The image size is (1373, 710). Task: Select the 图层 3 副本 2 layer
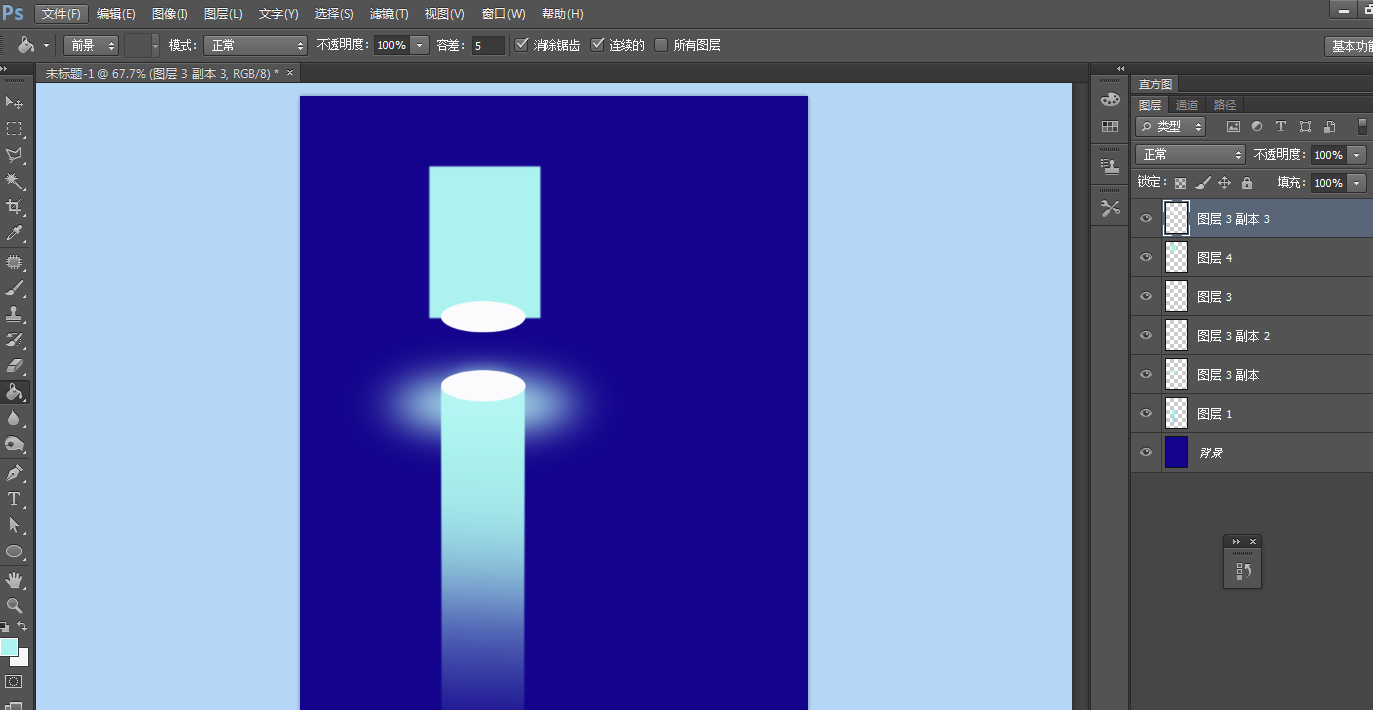(x=1233, y=336)
